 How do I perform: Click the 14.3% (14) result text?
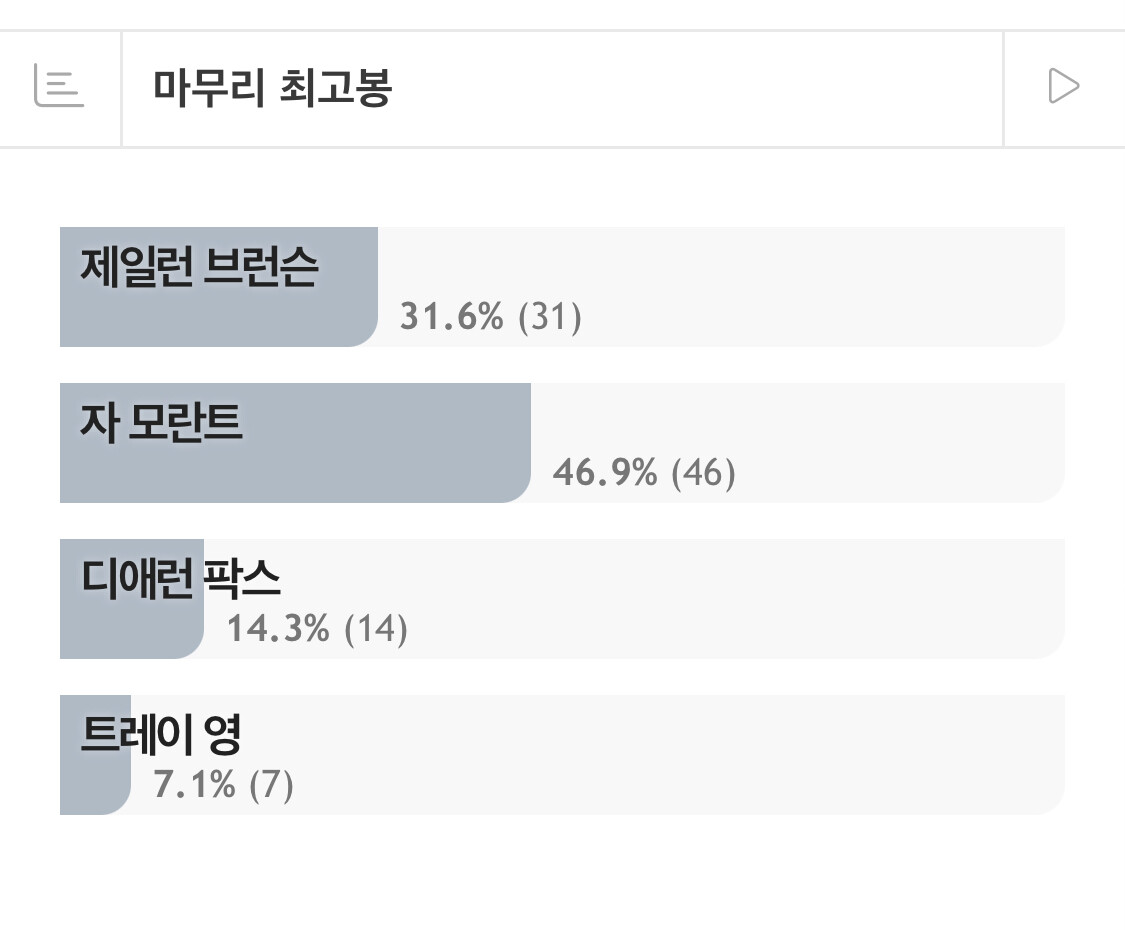coord(317,628)
